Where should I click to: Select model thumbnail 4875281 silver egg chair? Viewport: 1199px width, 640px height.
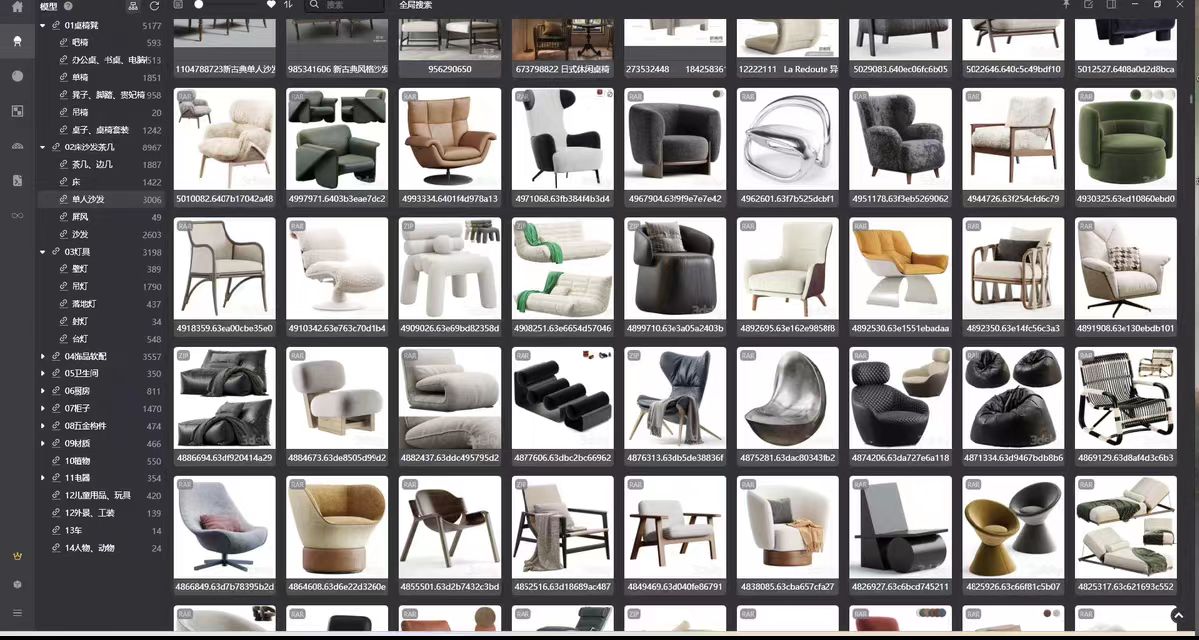[788, 398]
